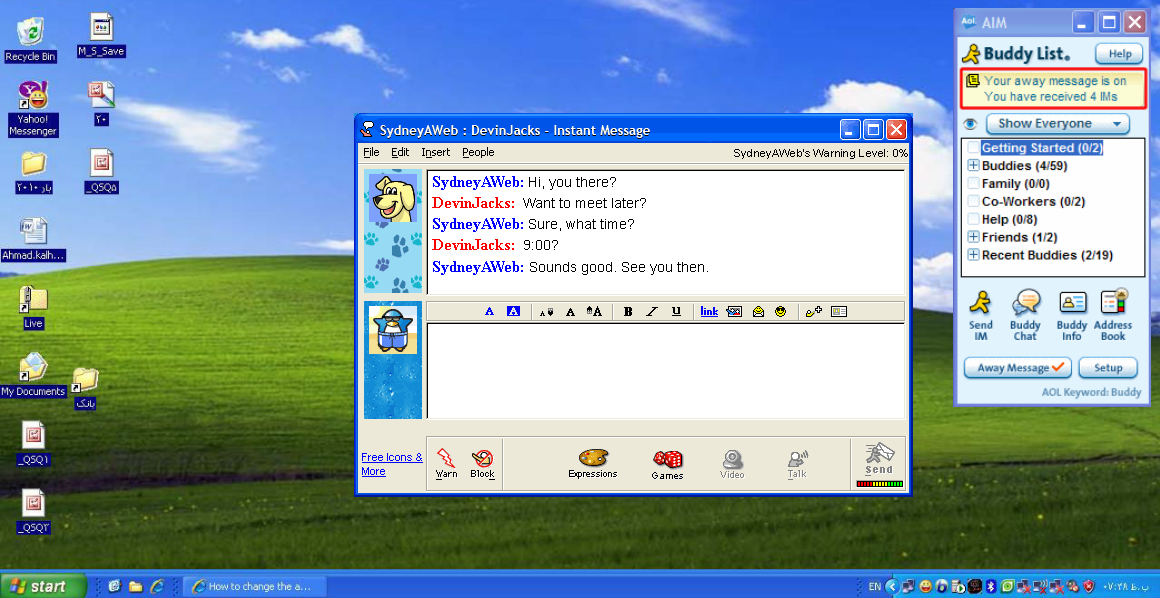This screenshot has height=598, width=1160.
Task: Open Buddy Chat in the Buddy List
Action: pyautogui.click(x=1025, y=315)
